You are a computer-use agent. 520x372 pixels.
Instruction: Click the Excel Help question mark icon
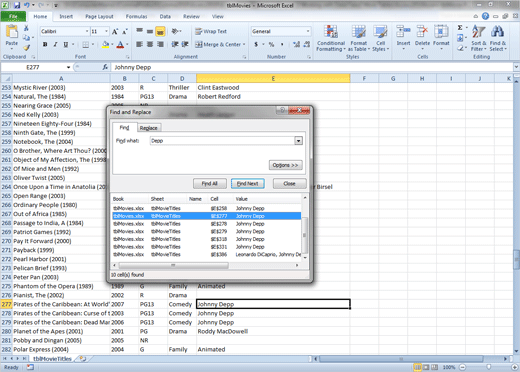pyautogui.click(x=485, y=16)
